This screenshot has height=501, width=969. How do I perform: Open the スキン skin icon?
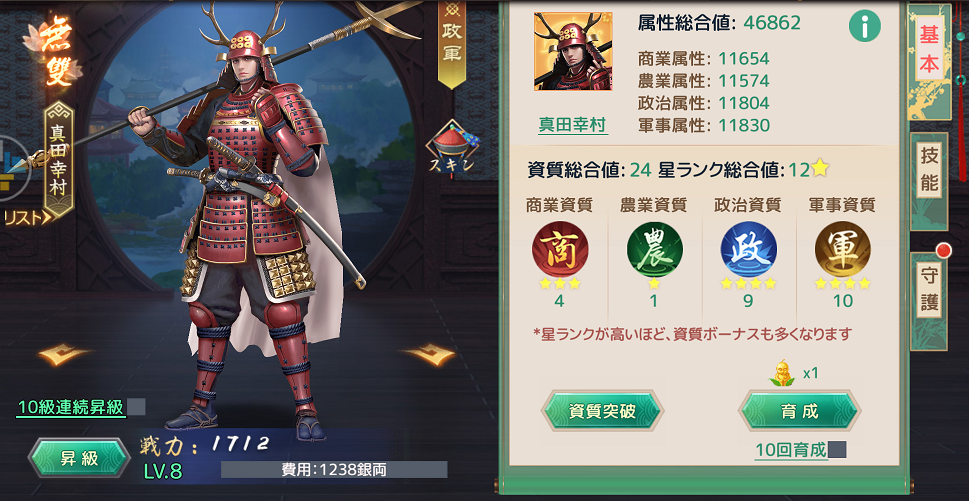pos(453,148)
